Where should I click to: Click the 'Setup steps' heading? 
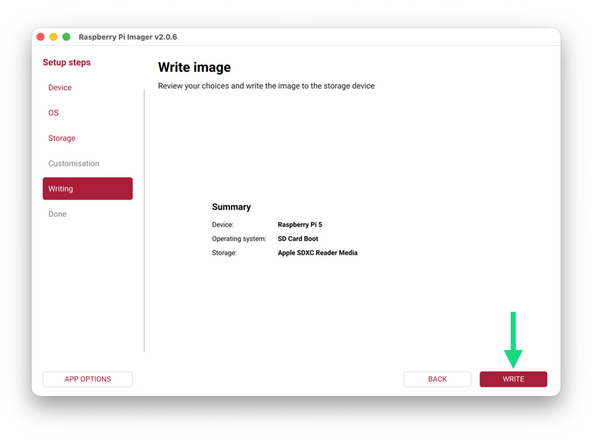tap(66, 62)
